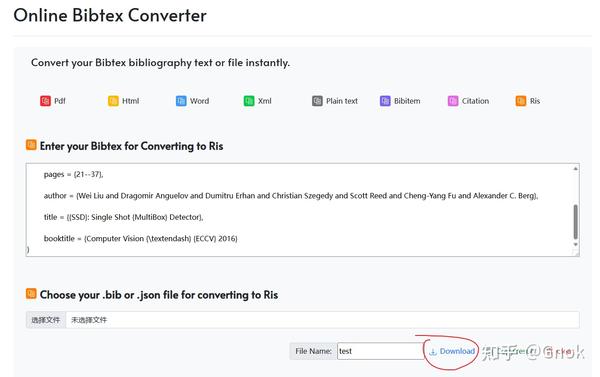Click the green Xml format icon
Viewport: 600px width, 377px height.
click(x=249, y=101)
